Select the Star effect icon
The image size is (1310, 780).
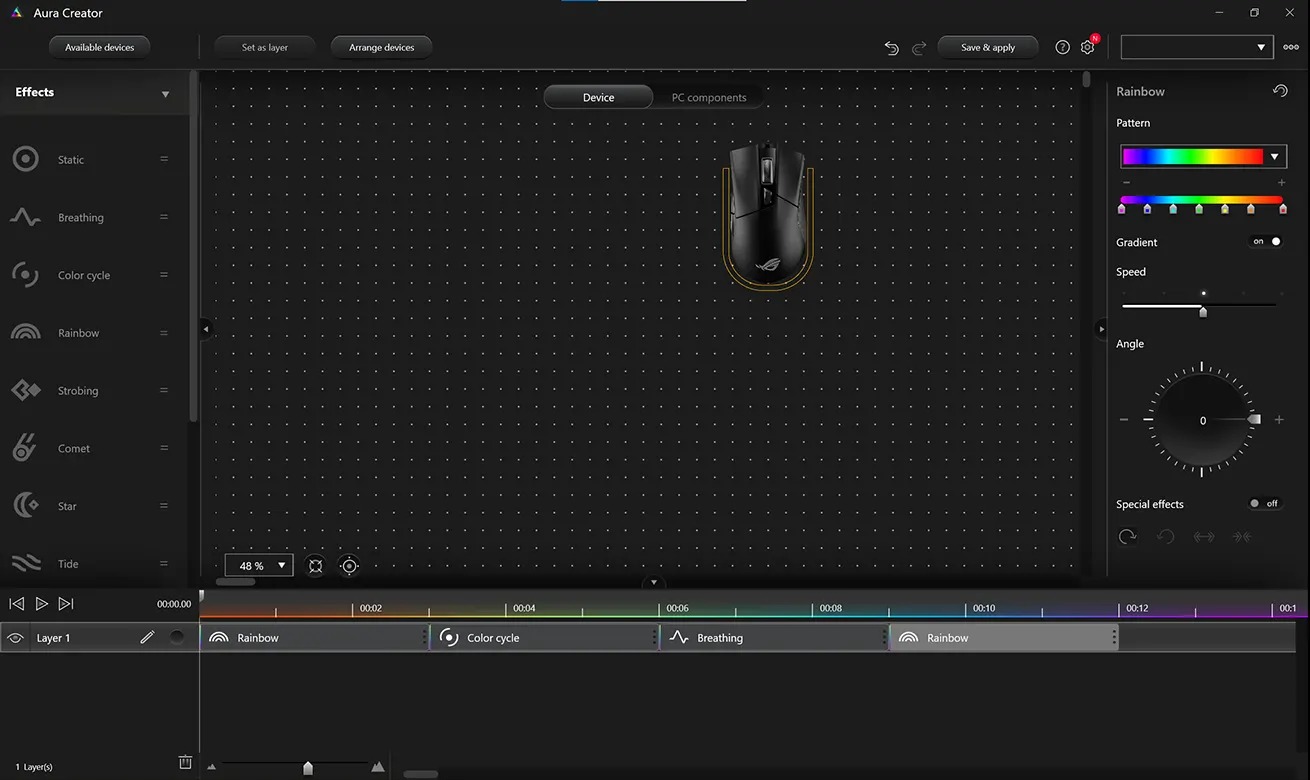click(25, 506)
